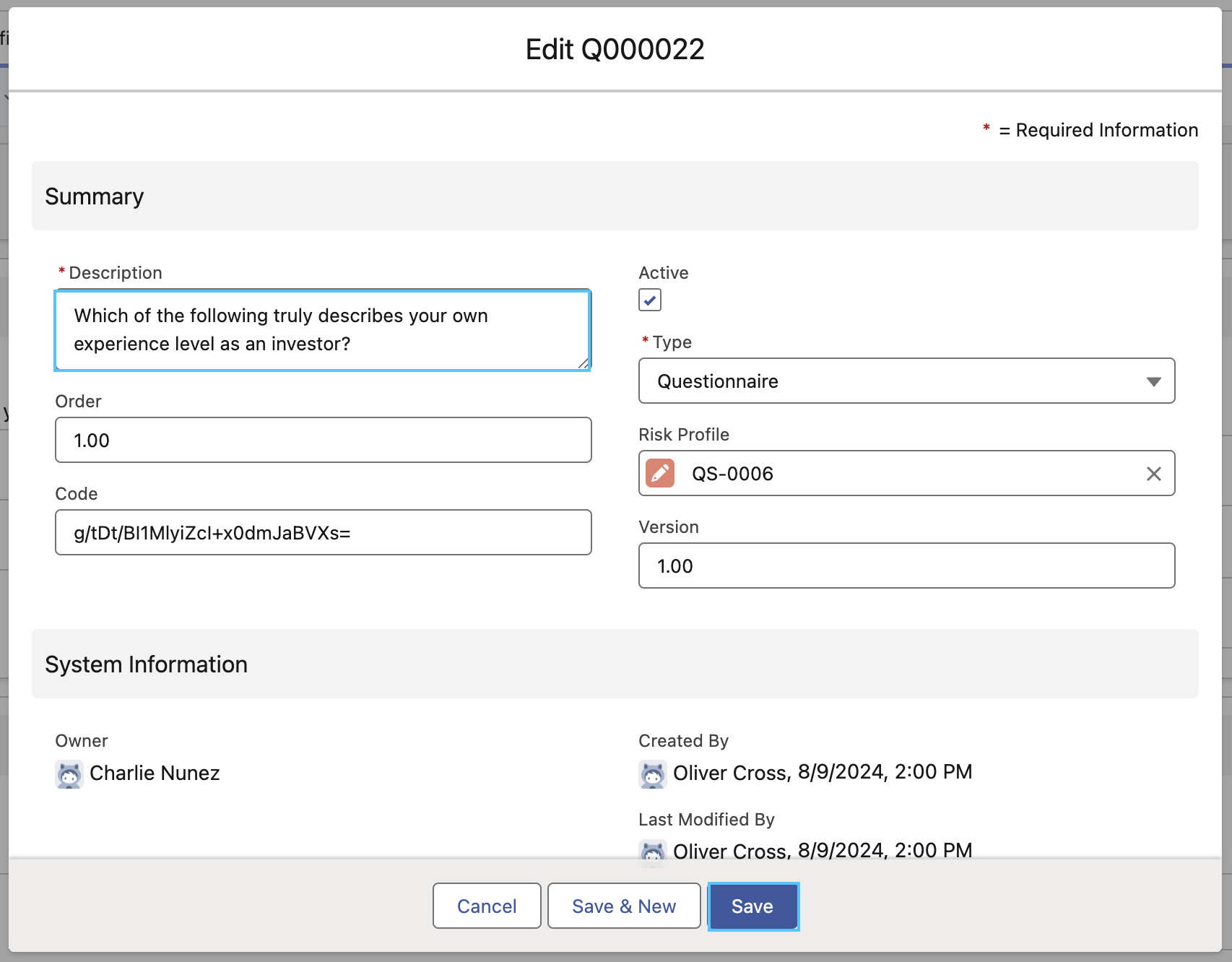
Task: Click the Active field label
Action: pos(664,273)
